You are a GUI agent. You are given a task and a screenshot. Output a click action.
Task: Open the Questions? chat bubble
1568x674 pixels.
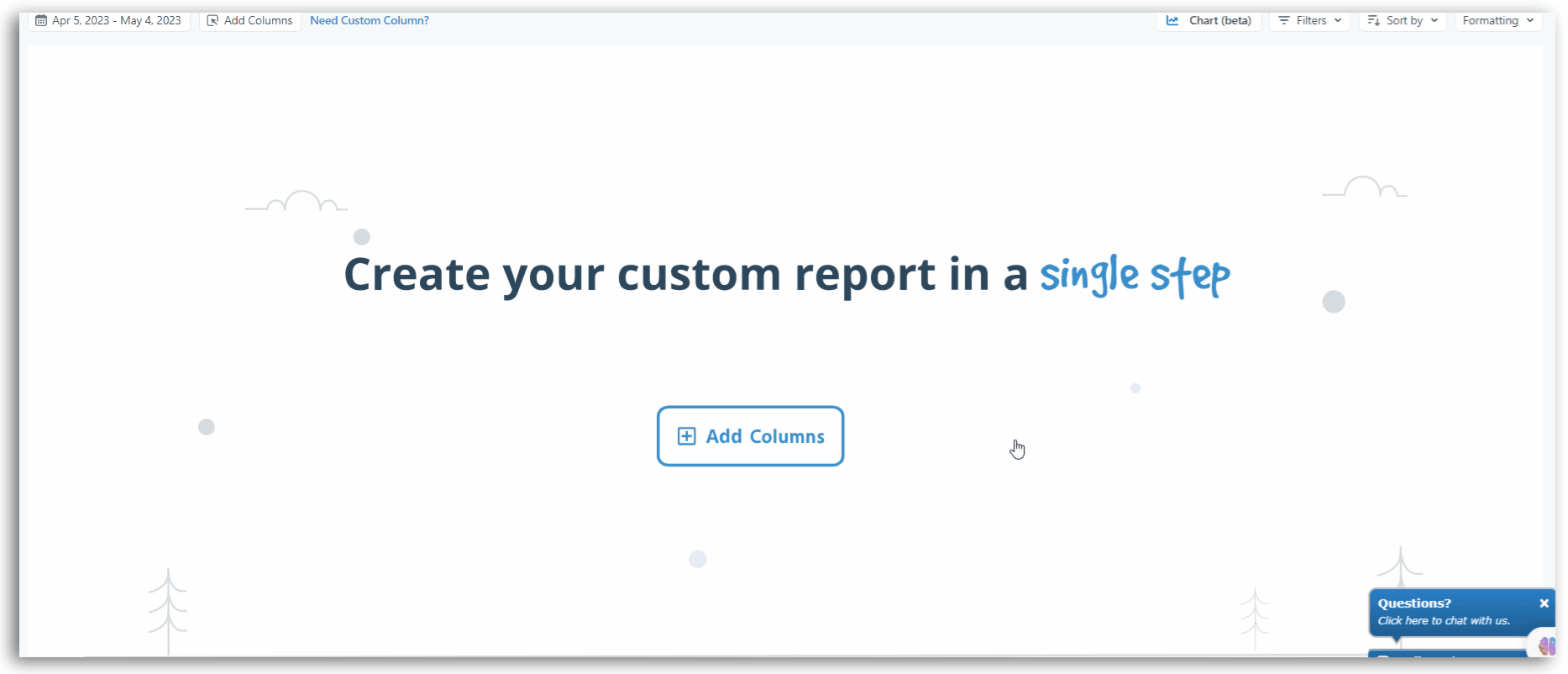1461,612
